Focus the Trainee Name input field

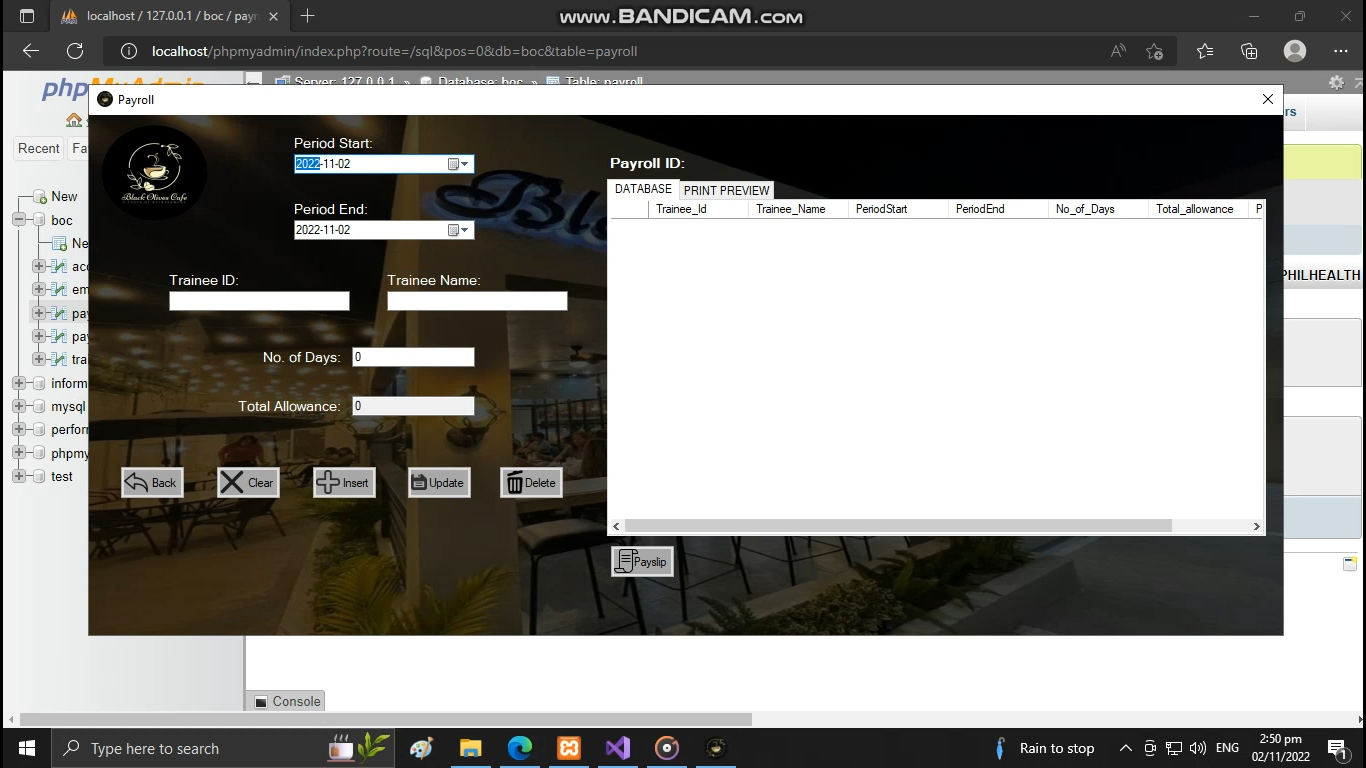click(x=477, y=301)
